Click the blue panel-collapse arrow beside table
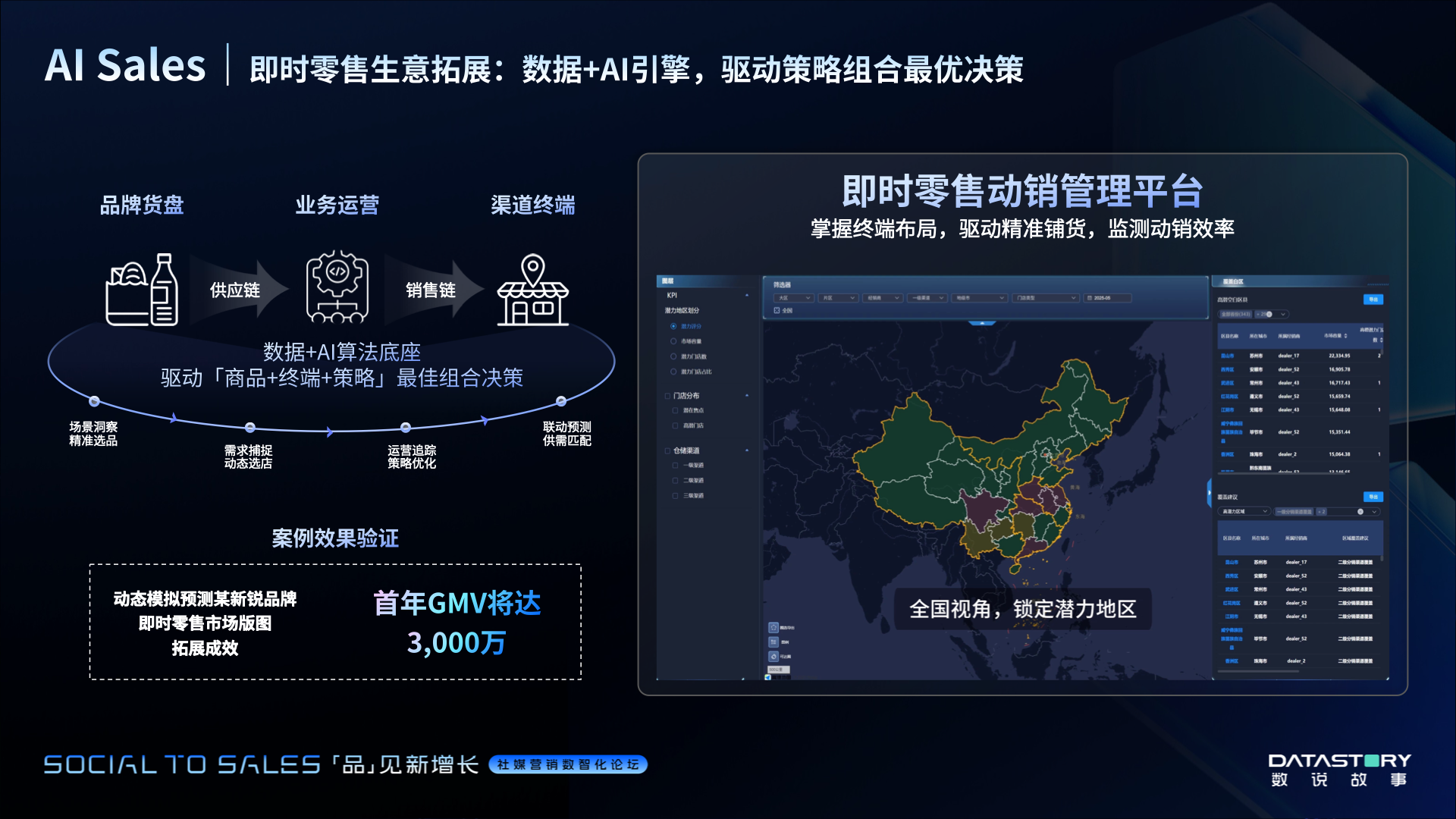The image size is (1456, 819). [1209, 493]
